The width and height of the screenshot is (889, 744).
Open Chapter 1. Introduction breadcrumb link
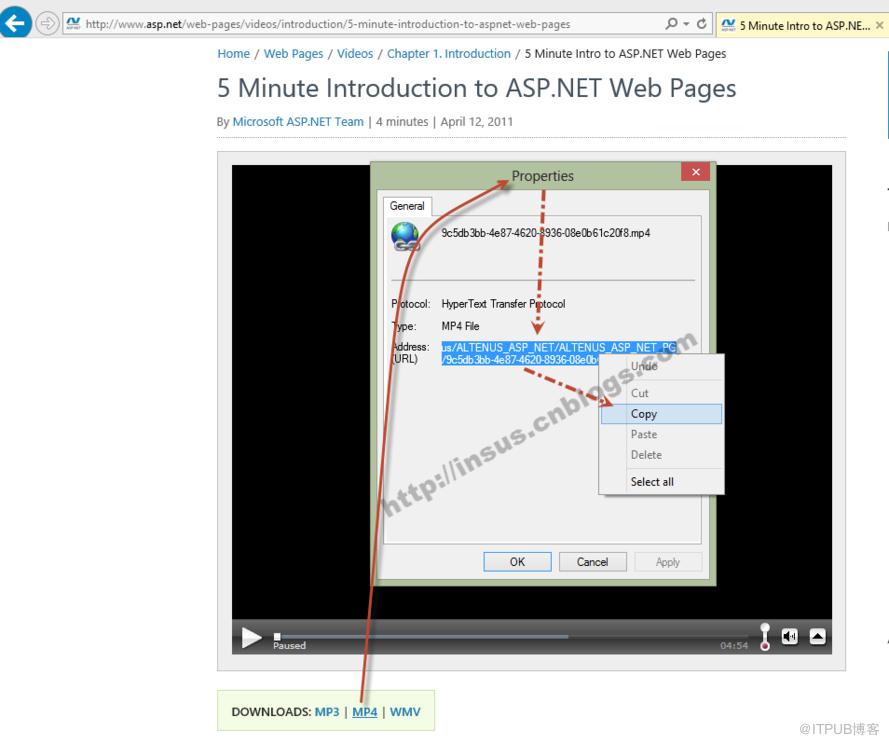448,54
